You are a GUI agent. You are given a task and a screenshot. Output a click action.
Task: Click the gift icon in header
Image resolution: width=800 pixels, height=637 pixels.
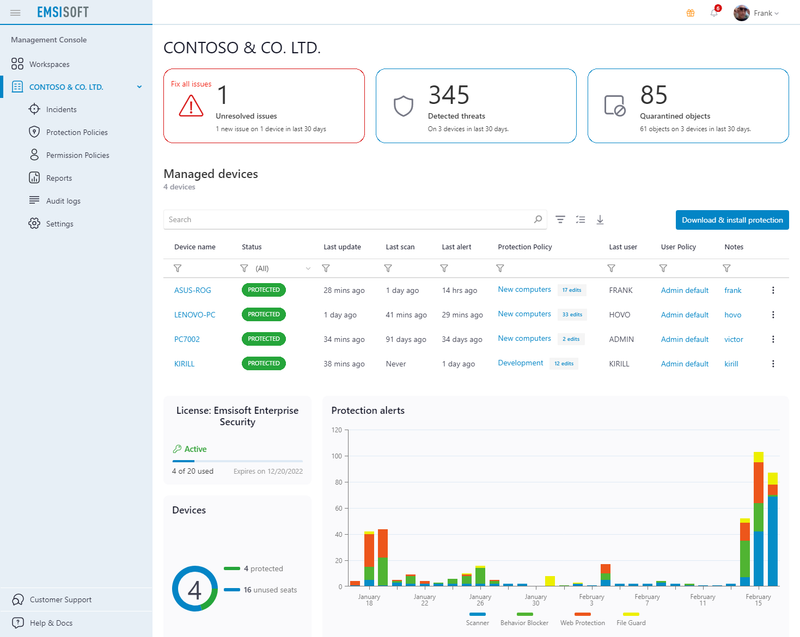tap(690, 13)
